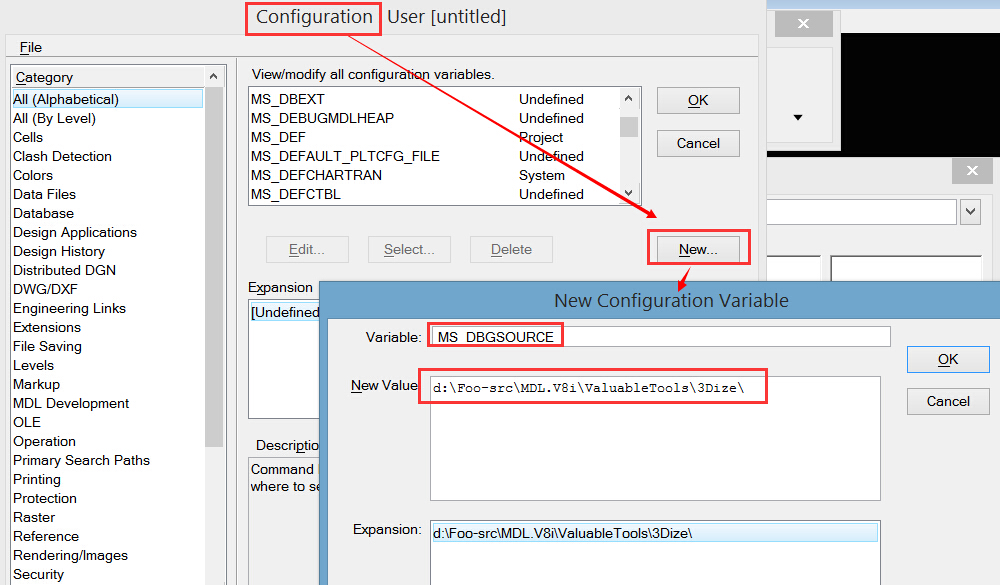The width and height of the screenshot is (1000, 585).
Task: Click the Variable name input field
Action: (x=660, y=337)
